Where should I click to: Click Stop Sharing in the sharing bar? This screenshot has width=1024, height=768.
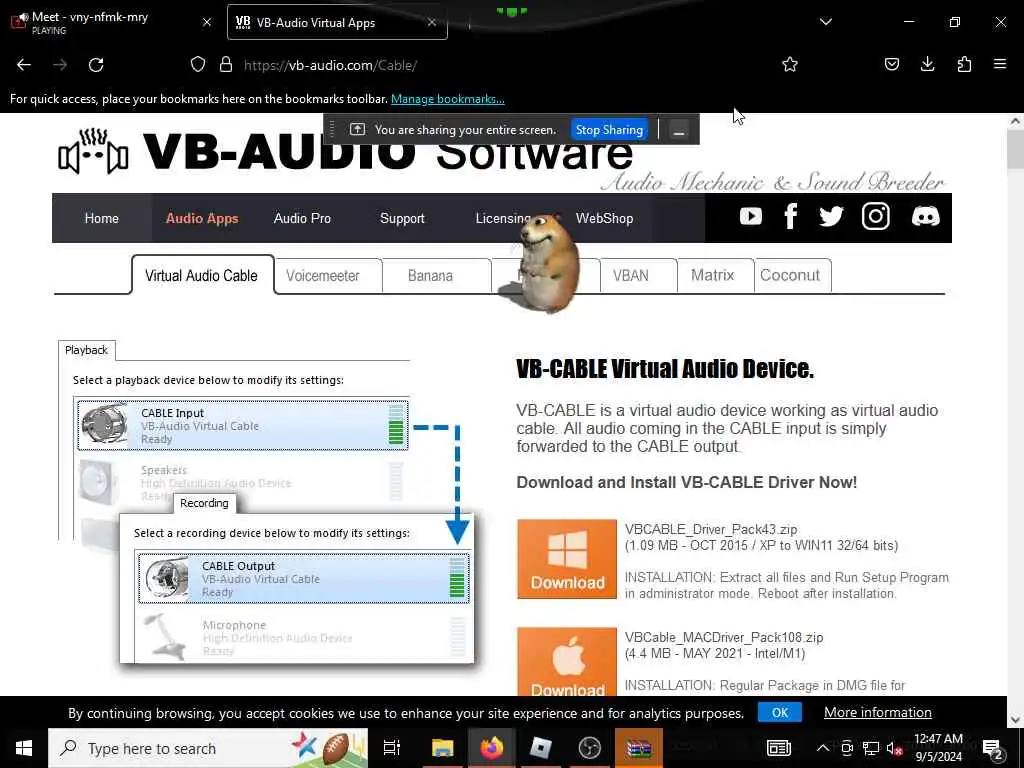609,129
